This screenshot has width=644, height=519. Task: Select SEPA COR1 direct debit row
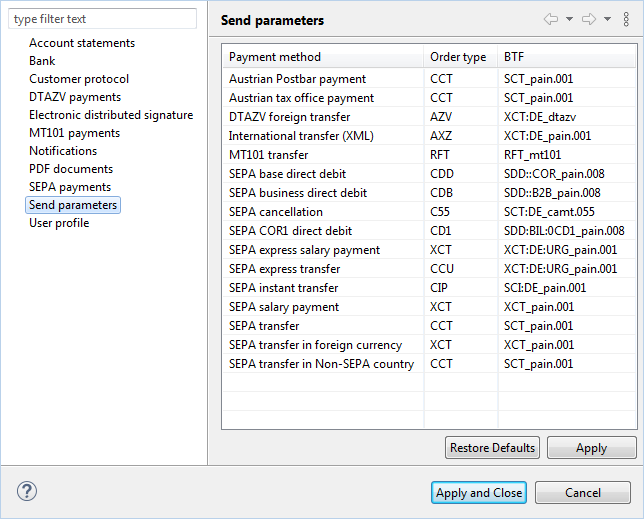[x=429, y=231]
